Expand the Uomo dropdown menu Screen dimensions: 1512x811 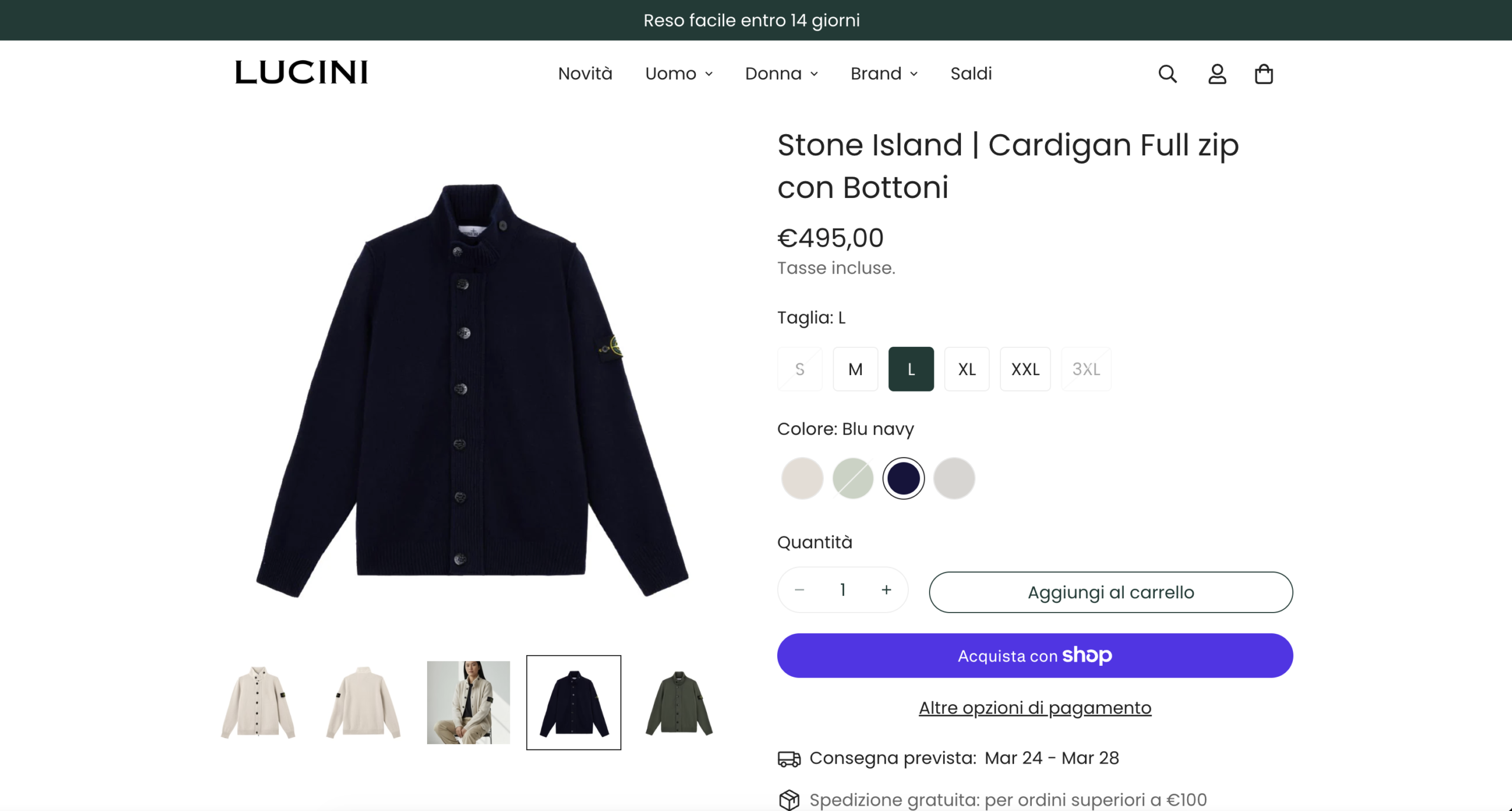click(679, 74)
